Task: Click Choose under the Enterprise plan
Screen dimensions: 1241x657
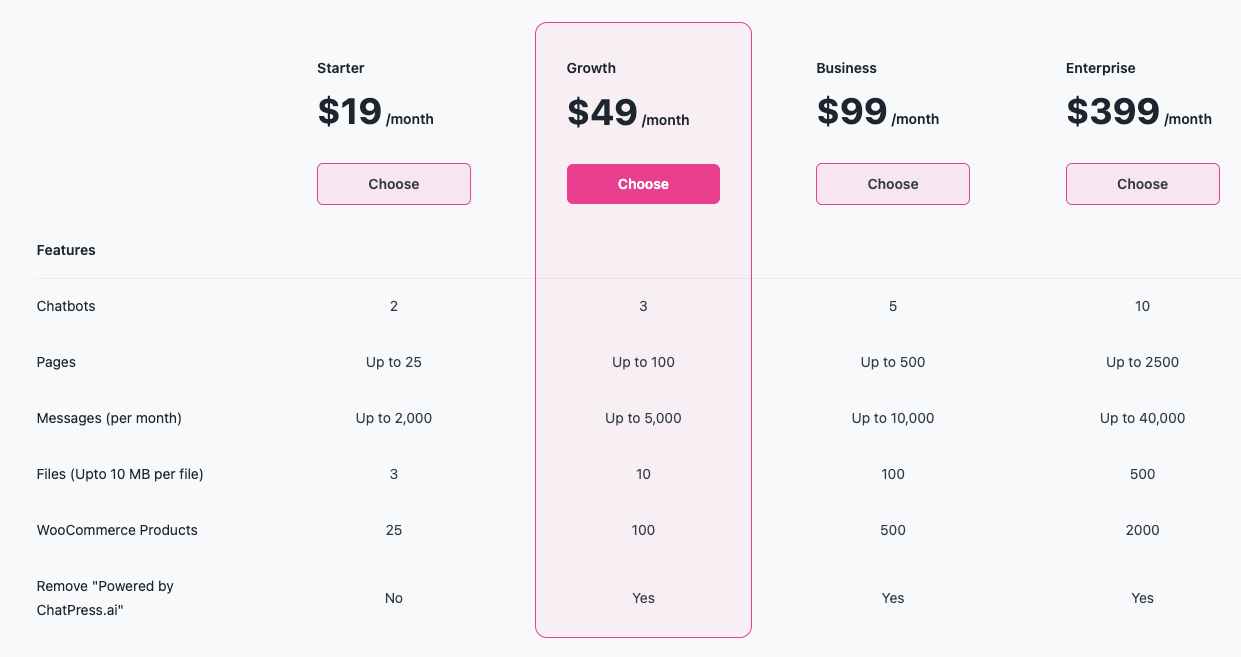Action: (x=1142, y=184)
